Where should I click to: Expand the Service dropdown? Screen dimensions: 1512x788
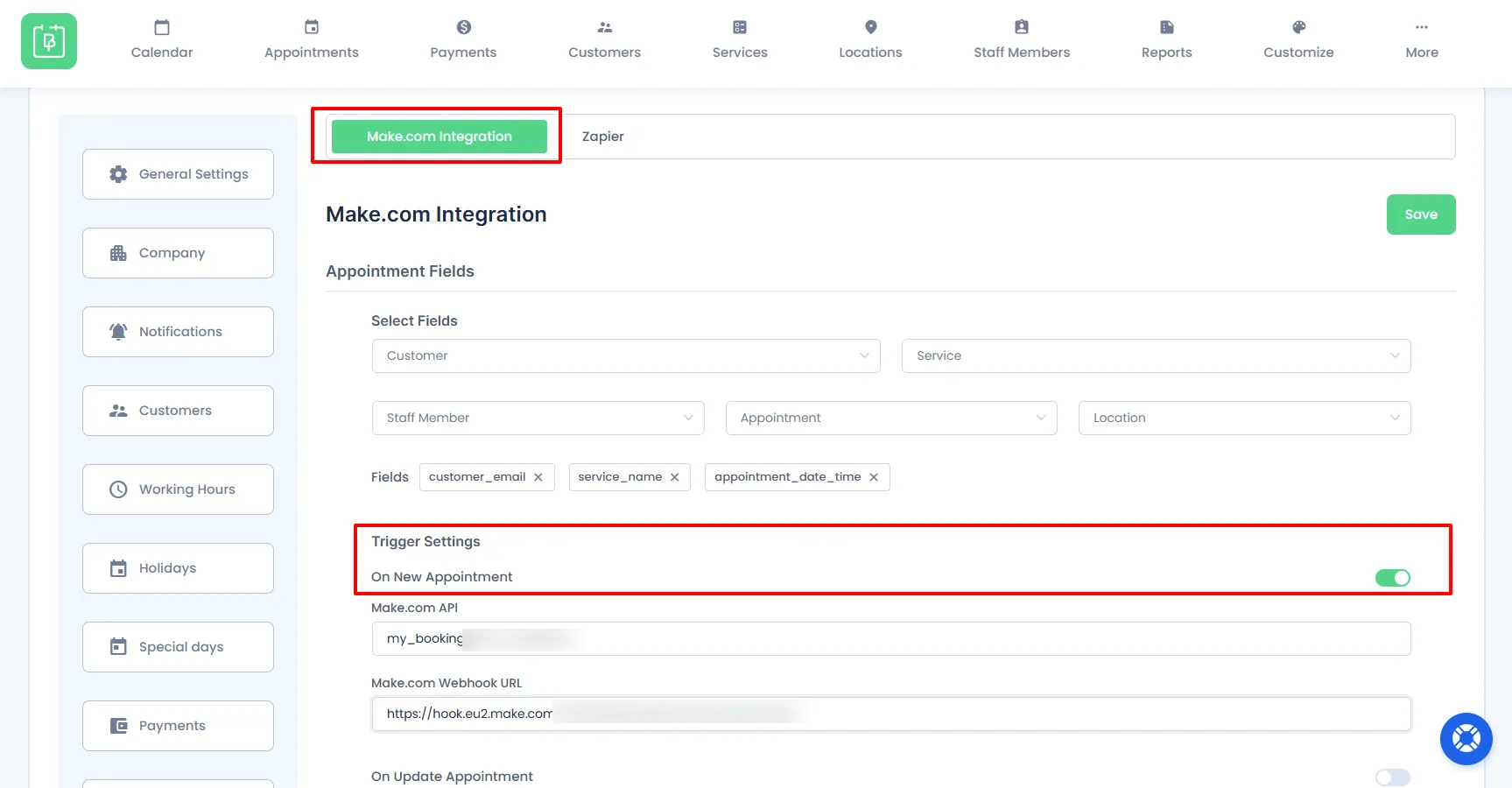click(1156, 355)
